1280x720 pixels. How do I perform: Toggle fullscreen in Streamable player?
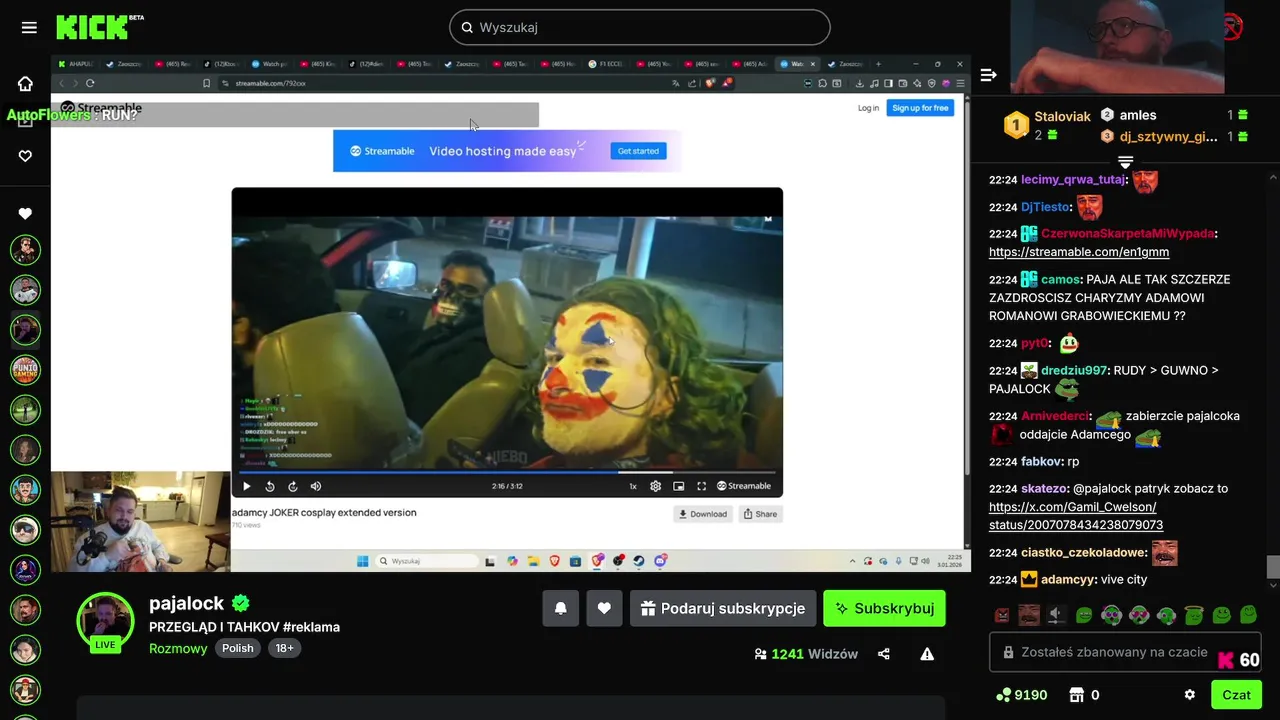point(701,486)
